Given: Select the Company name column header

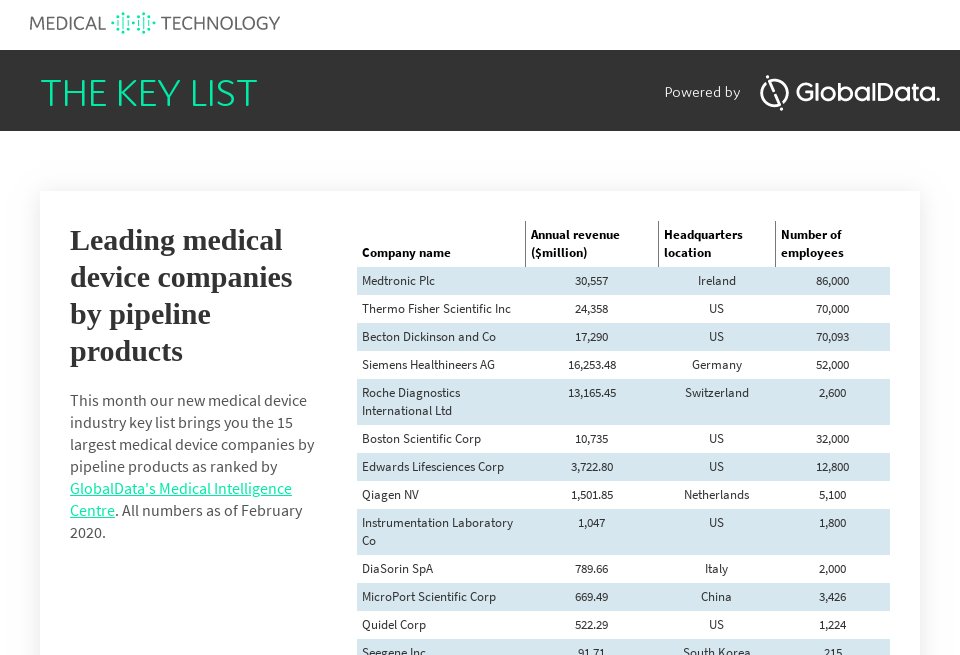Looking at the screenshot, I should coord(406,253).
